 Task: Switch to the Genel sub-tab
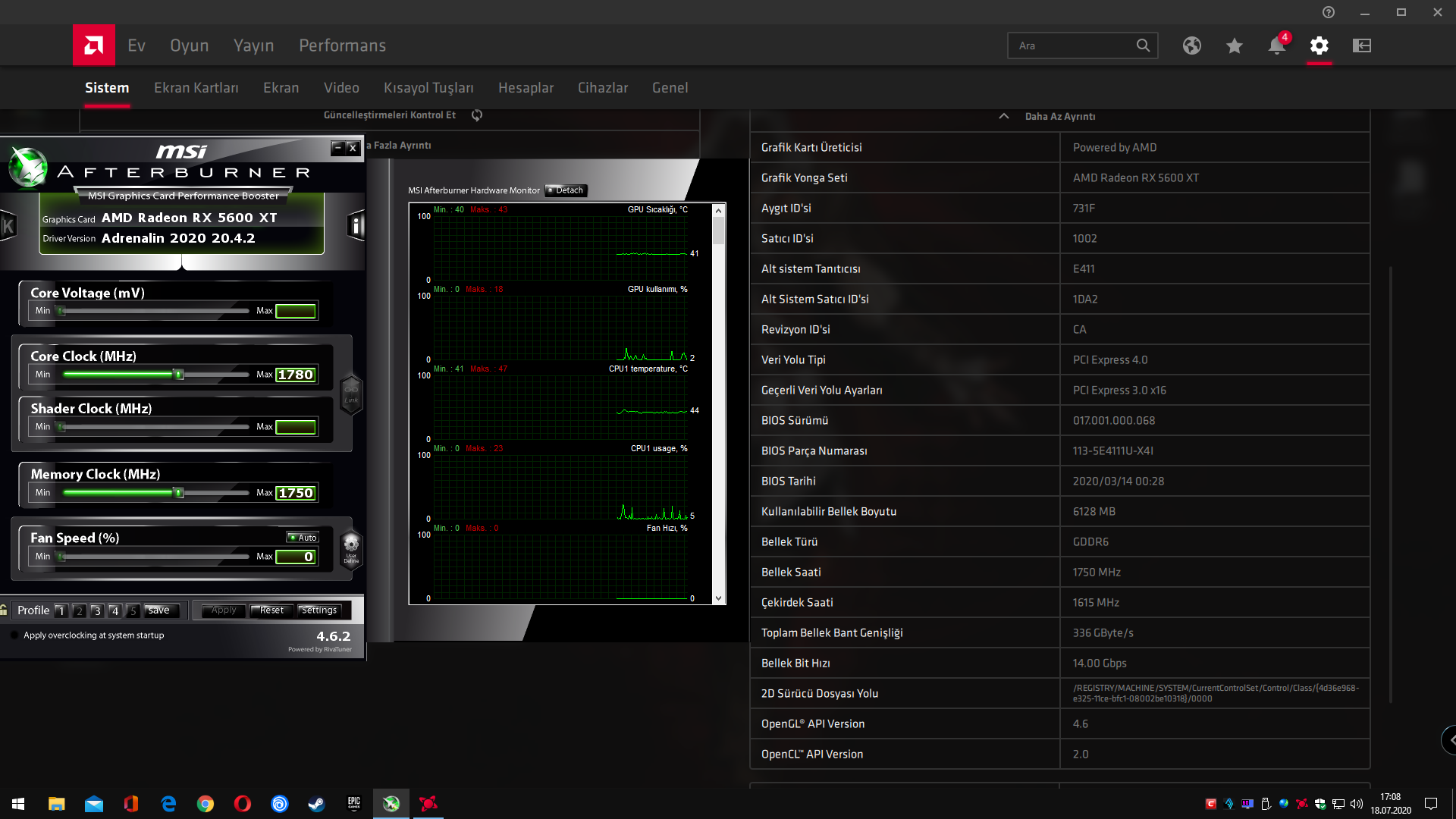tap(670, 88)
